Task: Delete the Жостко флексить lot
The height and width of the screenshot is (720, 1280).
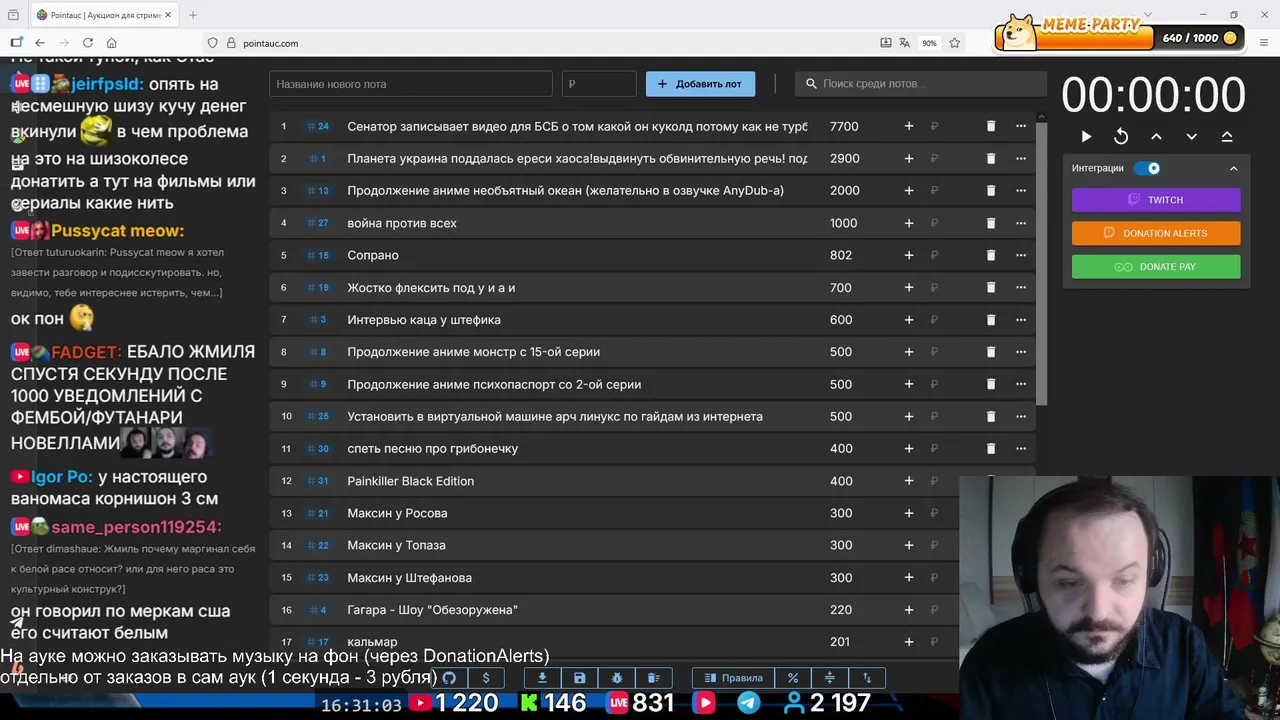Action: [991, 287]
